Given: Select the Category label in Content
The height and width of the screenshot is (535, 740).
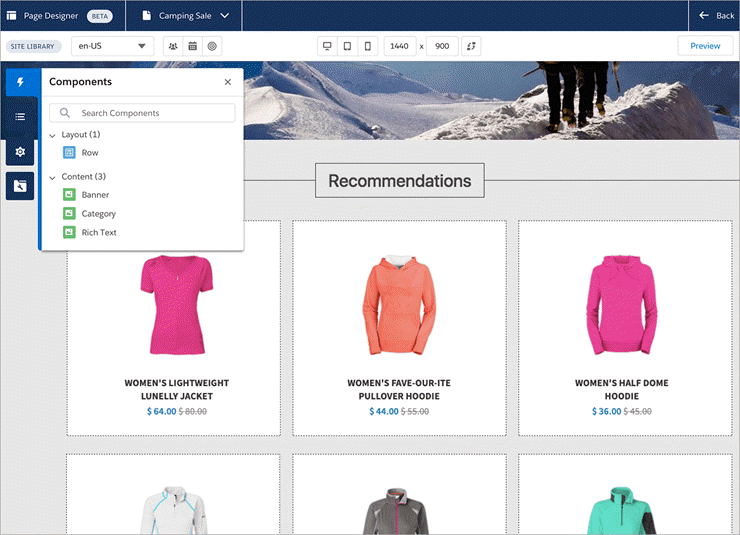Looking at the screenshot, I should pyautogui.click(x=99, y=214).
